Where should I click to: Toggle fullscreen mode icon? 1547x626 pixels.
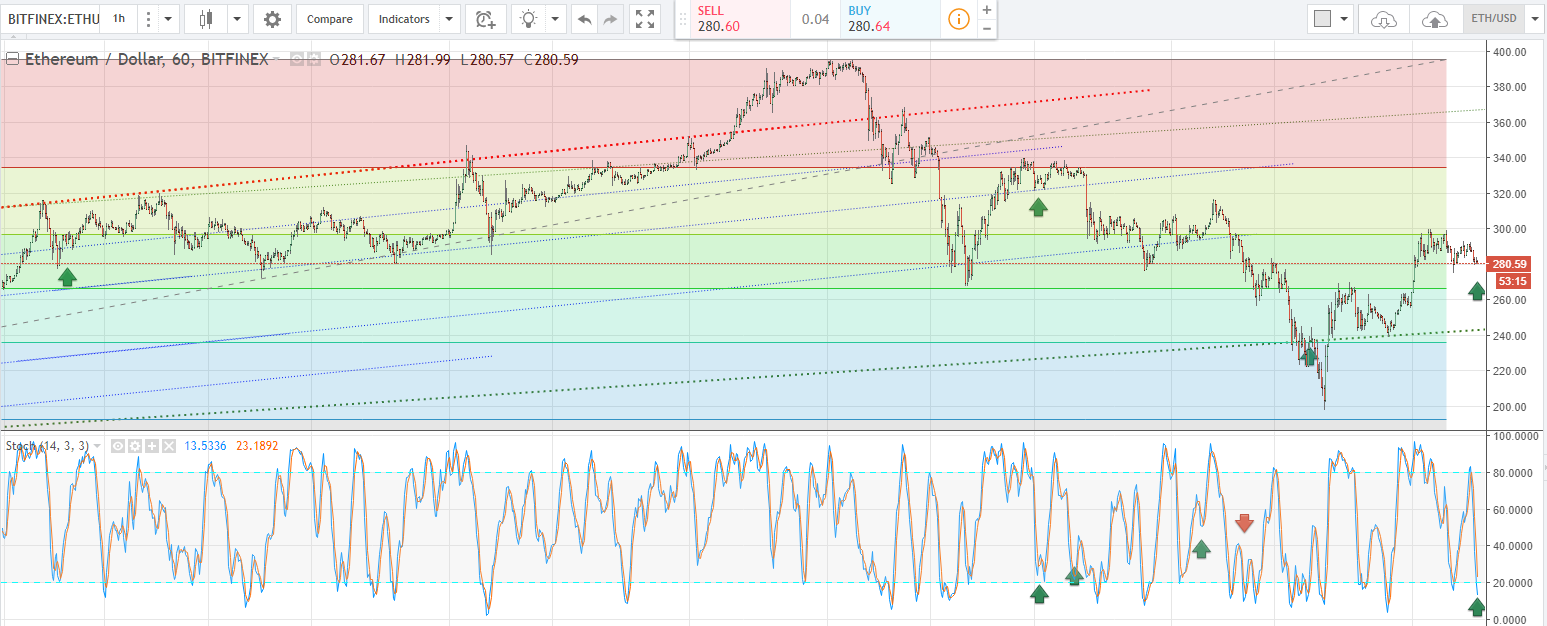coord(645,18)
